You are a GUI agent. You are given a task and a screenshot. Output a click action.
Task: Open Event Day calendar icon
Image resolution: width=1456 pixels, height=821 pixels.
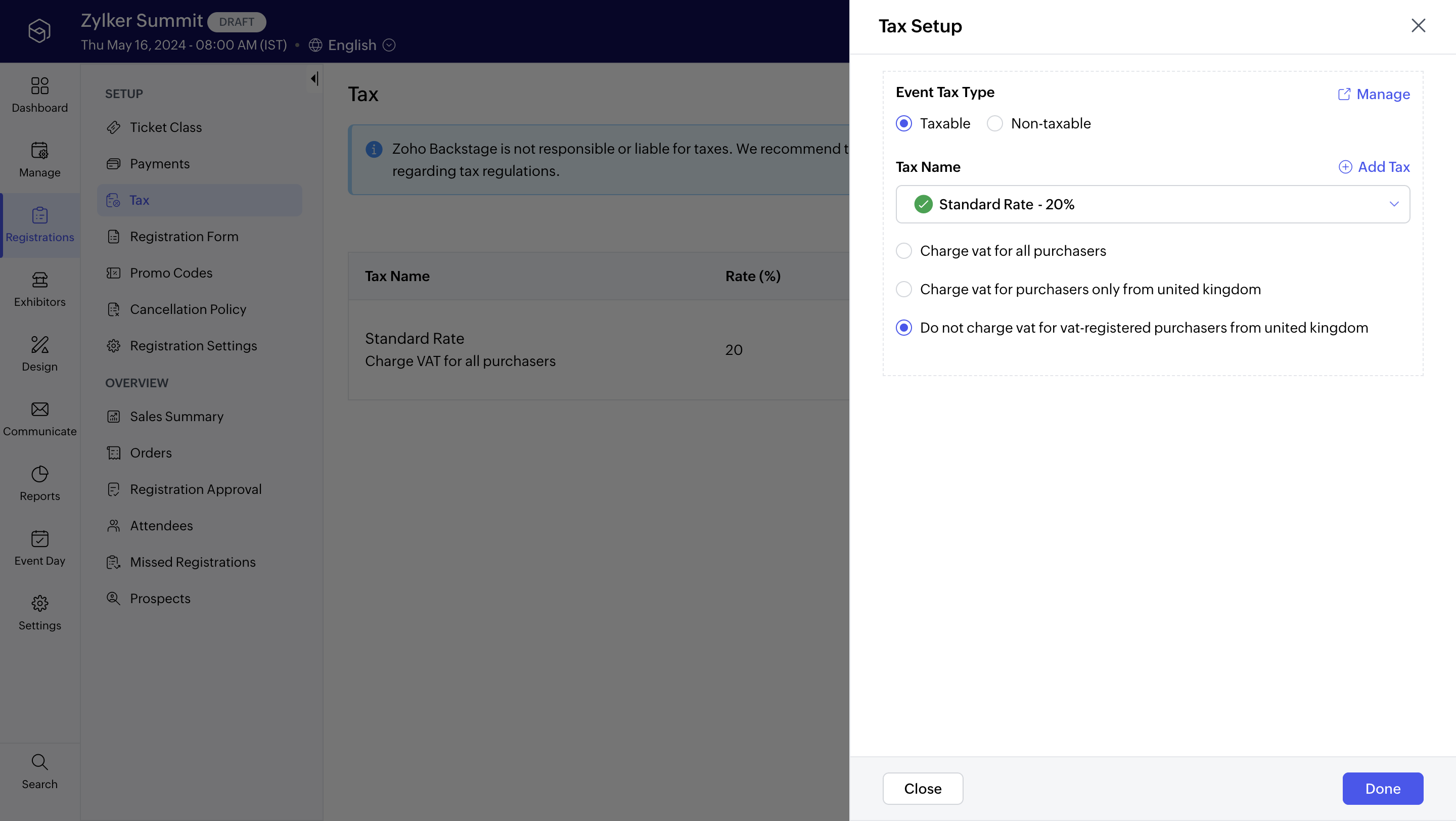click(x=39, y=539)
